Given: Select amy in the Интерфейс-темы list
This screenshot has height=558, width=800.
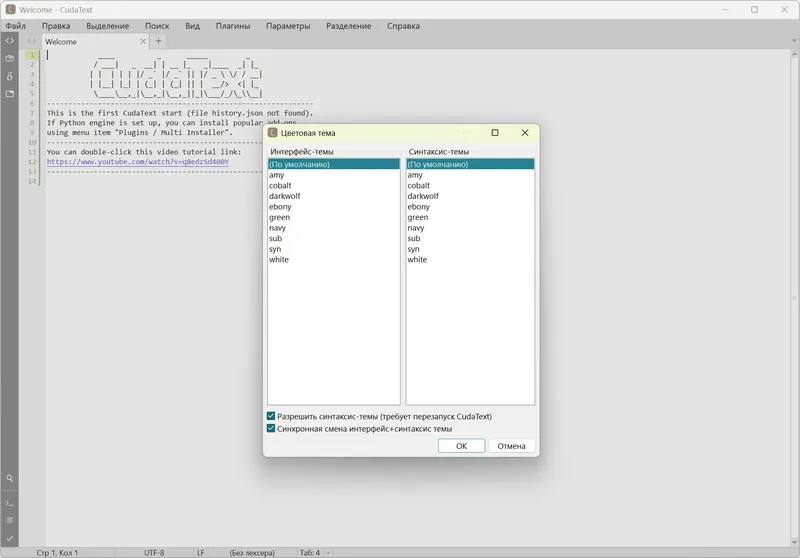Looking at the screenshot, I should point(334,175).
